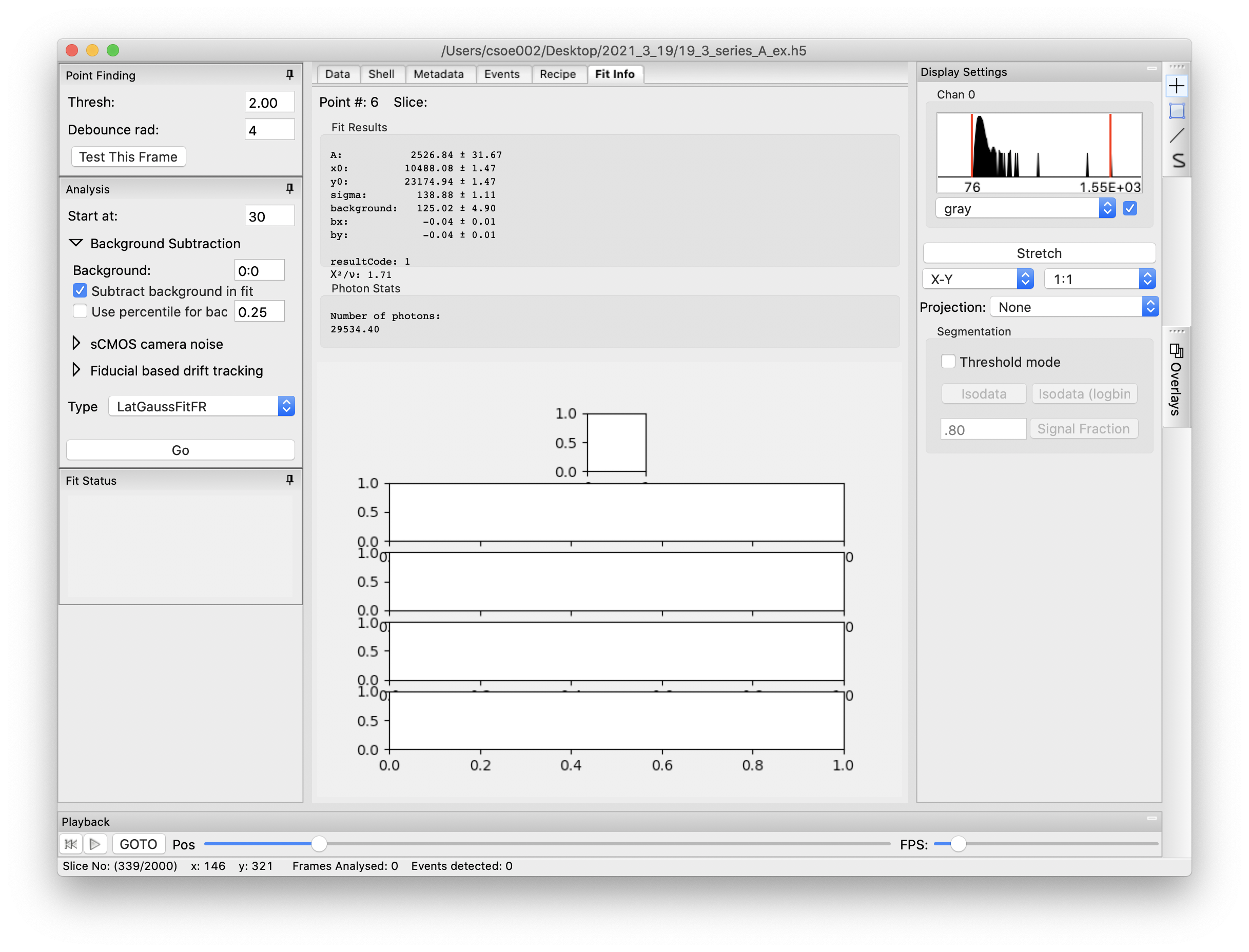Uncheck Subtract background in fit
The height and width of the screenshot is (952, 1249).
tap(80, 291)
